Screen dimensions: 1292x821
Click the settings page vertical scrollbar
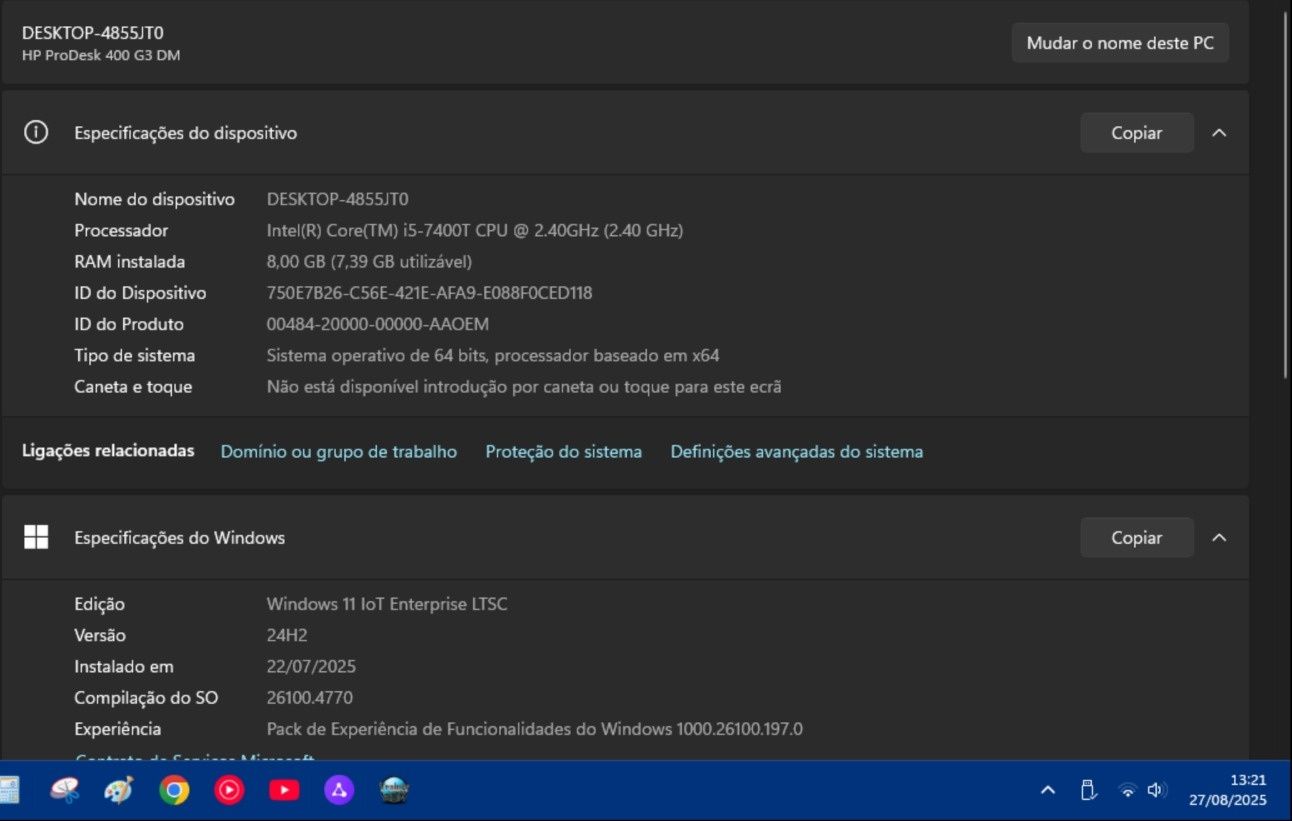tap(1286, 195)
